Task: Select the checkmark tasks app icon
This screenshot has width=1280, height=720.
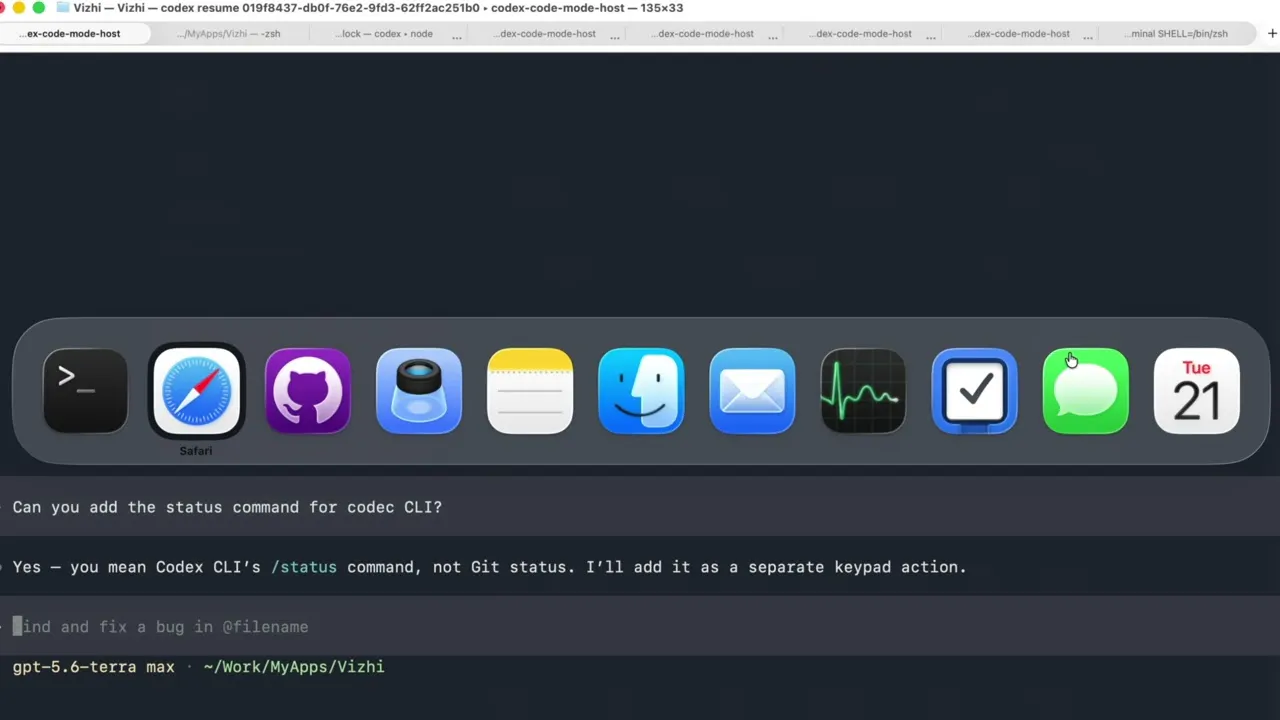Action: click(974, 391)
